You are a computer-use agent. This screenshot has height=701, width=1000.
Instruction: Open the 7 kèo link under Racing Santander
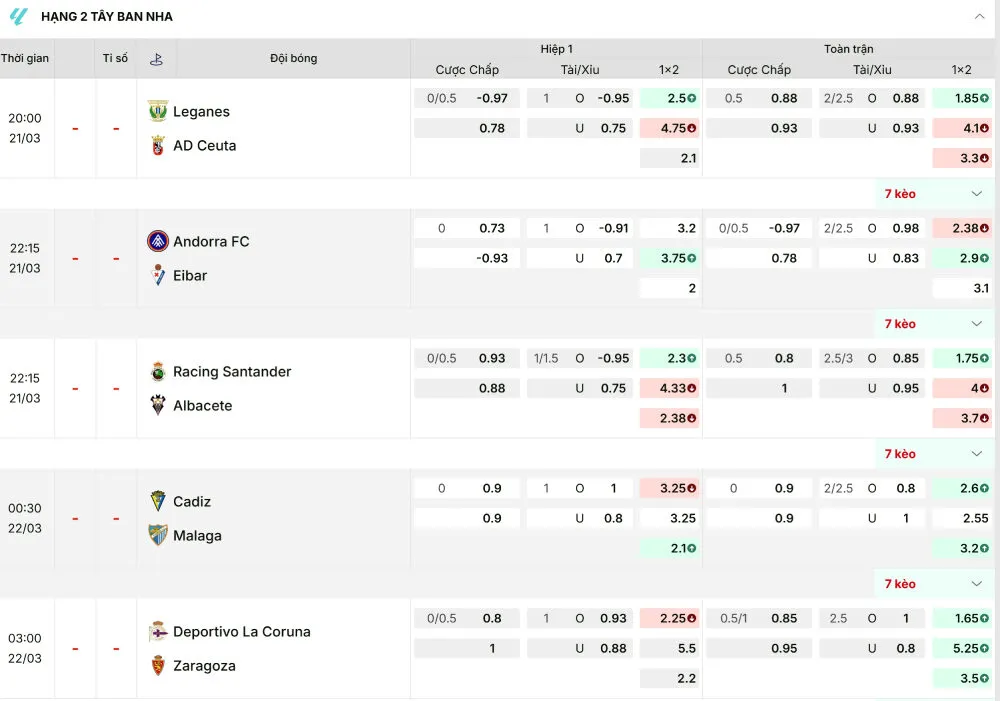click(x=900, y=454)
